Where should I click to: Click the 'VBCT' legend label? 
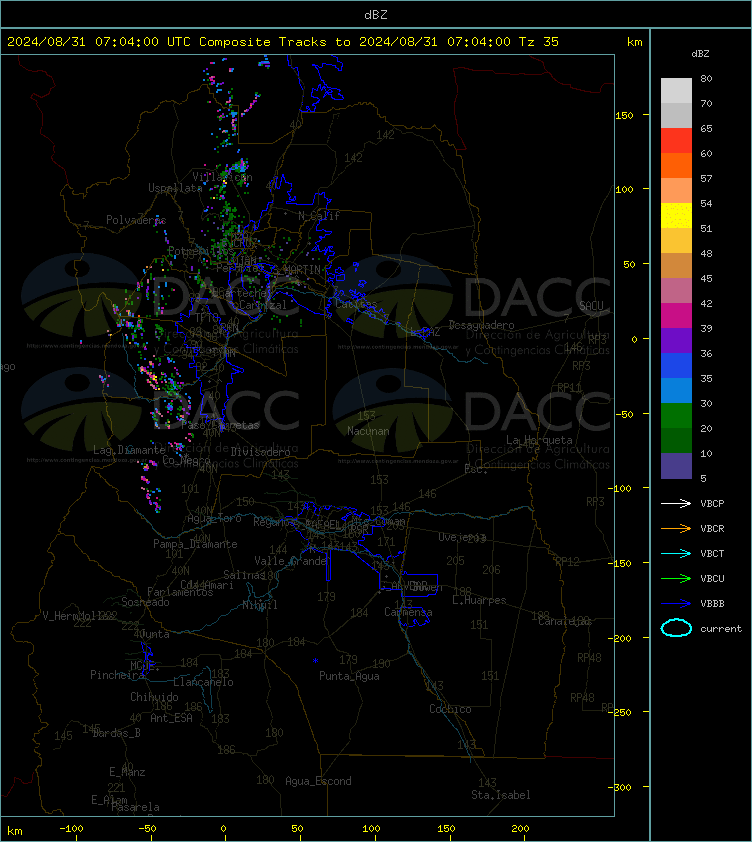pyautogui.click(x=712, y=553)
